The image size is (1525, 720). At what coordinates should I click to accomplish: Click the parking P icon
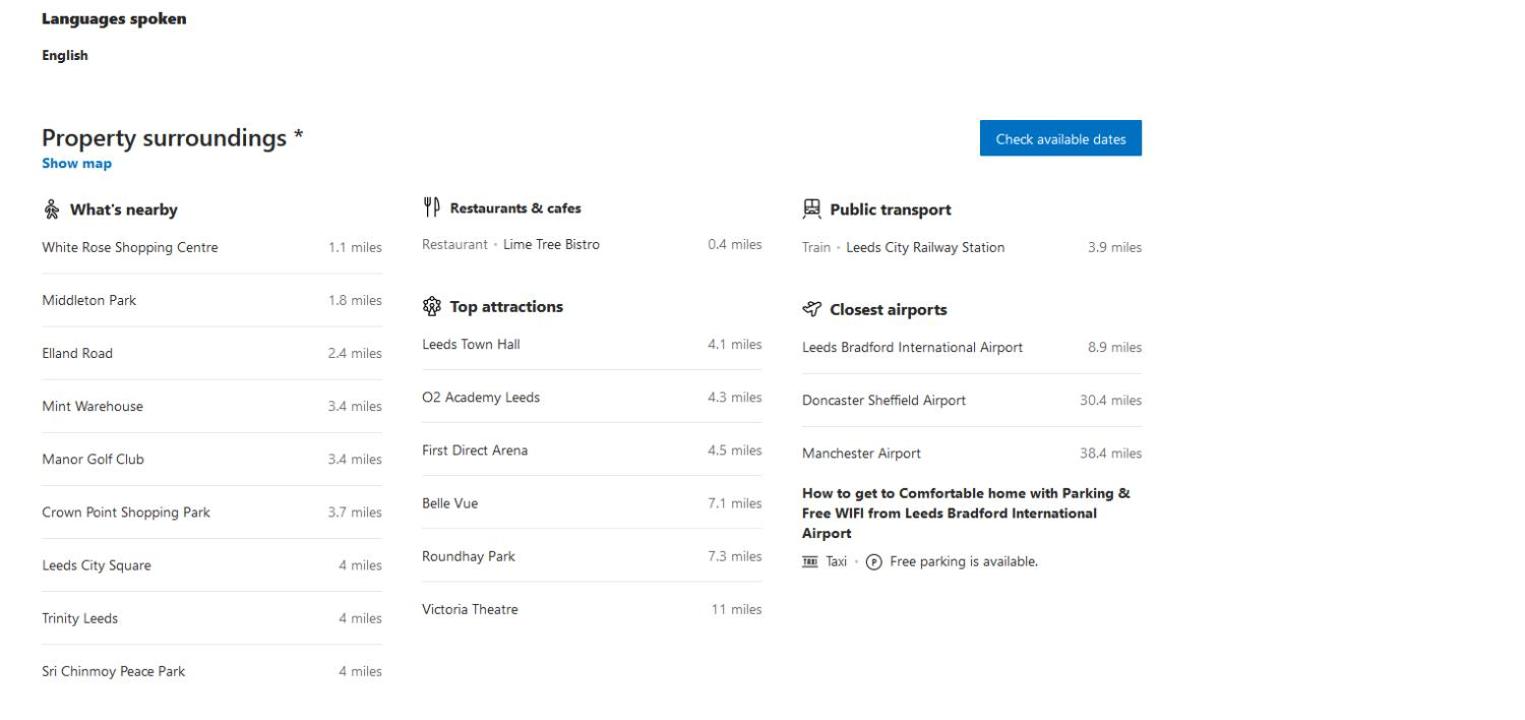873,562
